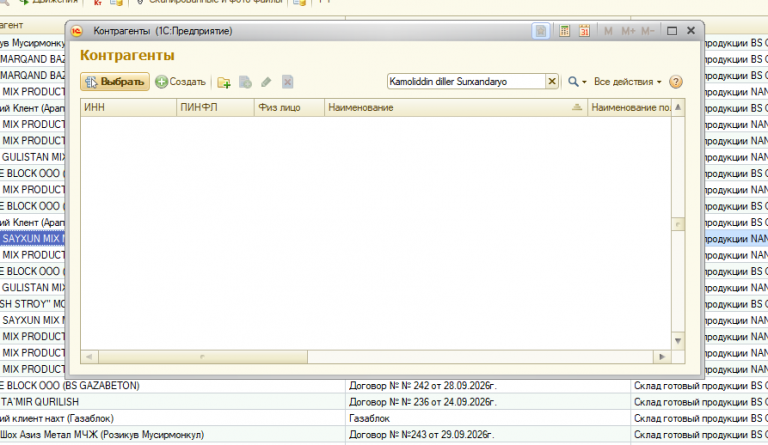This screenshot has height=445, width=768.
Task: Click the M memory button
Action: [608, 31]
